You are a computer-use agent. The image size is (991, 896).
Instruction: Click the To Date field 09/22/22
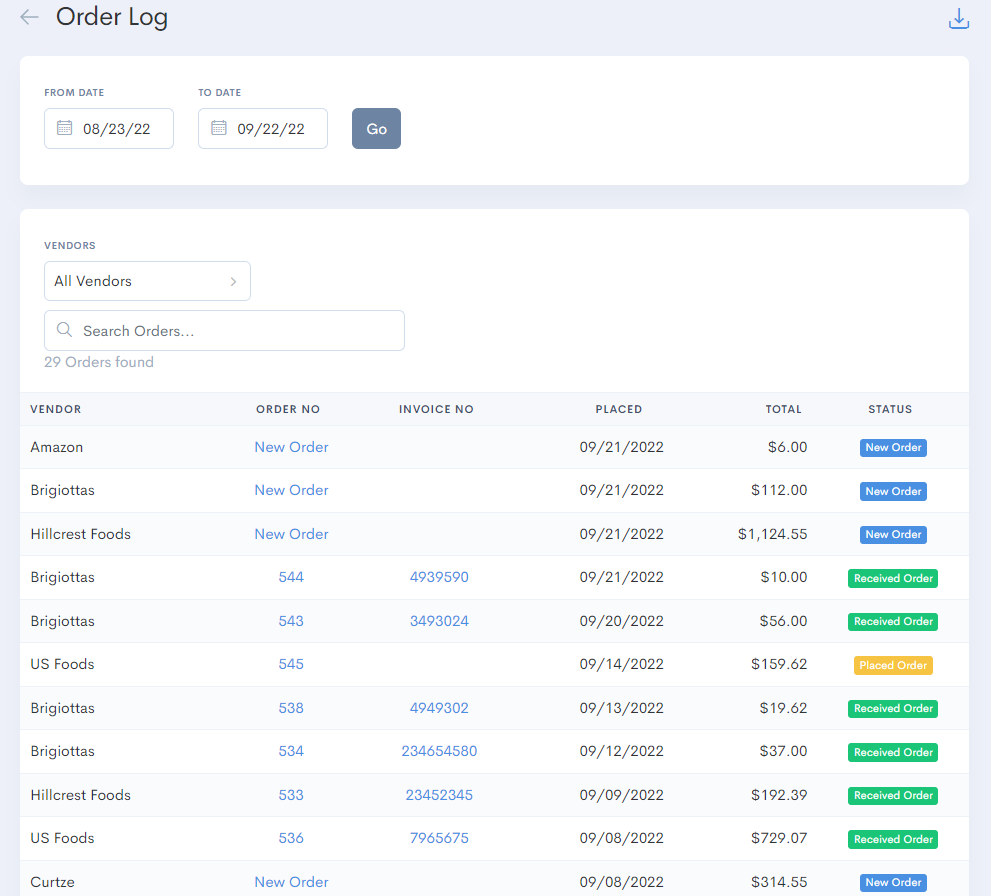tap(271, 129)
